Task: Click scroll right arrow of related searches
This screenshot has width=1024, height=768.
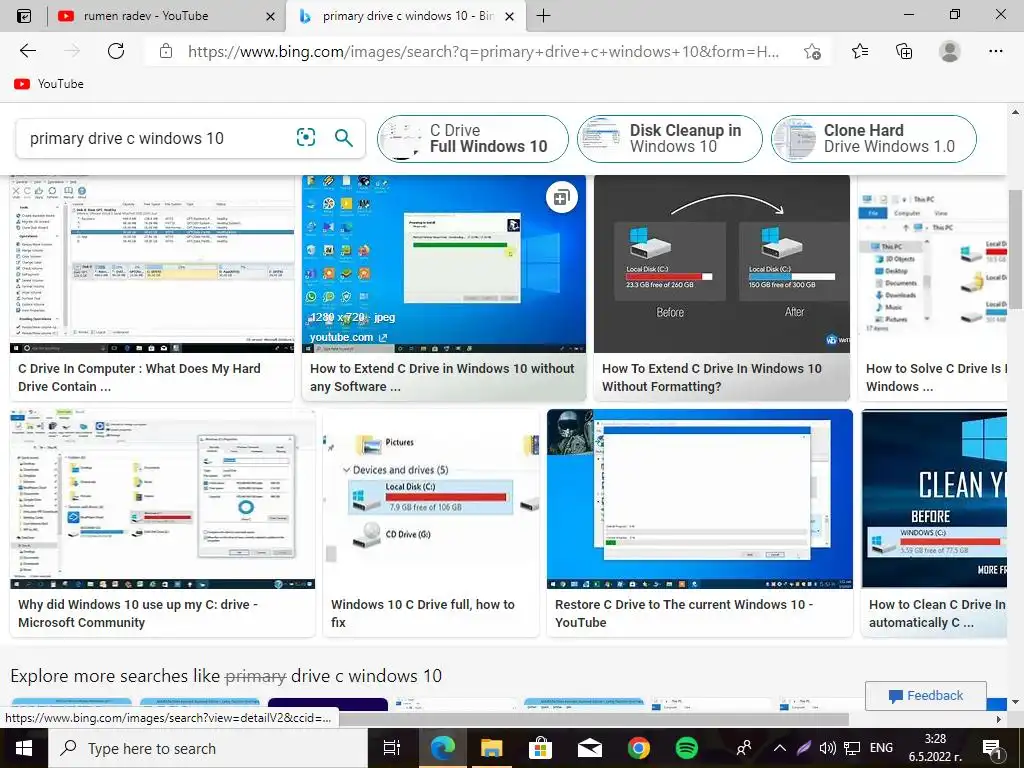Action: pos(999,719)
